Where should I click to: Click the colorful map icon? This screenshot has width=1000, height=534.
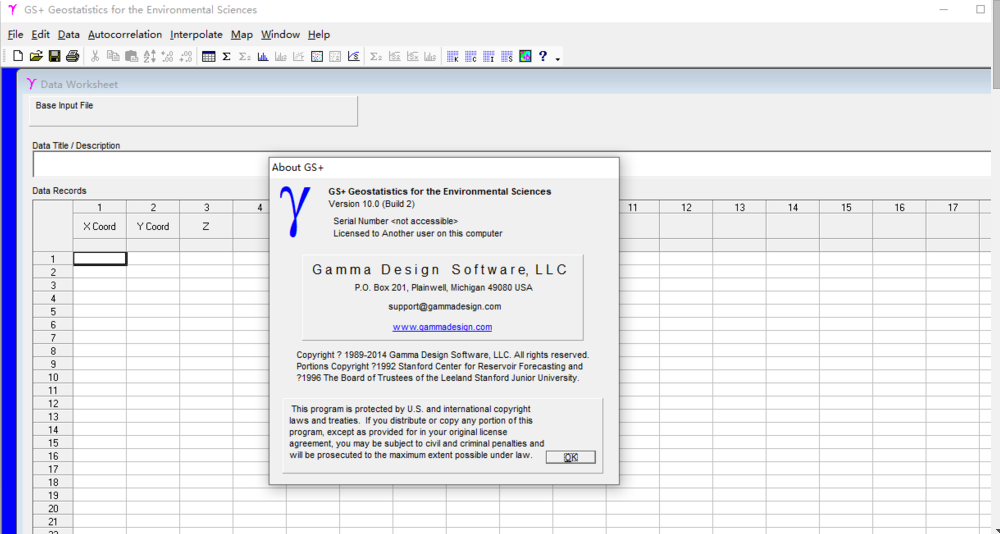coord(525,56)
